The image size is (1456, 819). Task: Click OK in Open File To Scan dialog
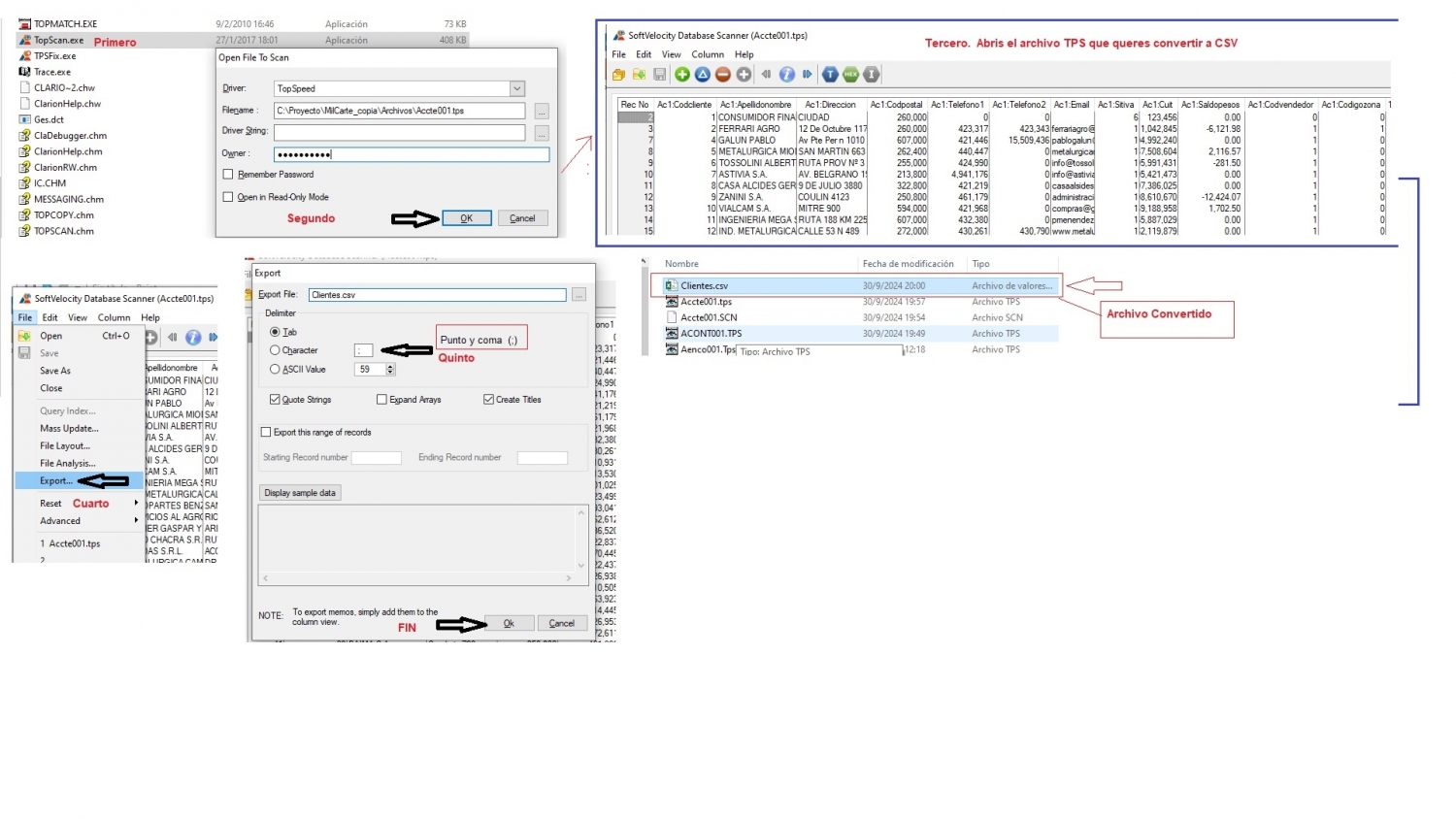(x=467, y=218)
